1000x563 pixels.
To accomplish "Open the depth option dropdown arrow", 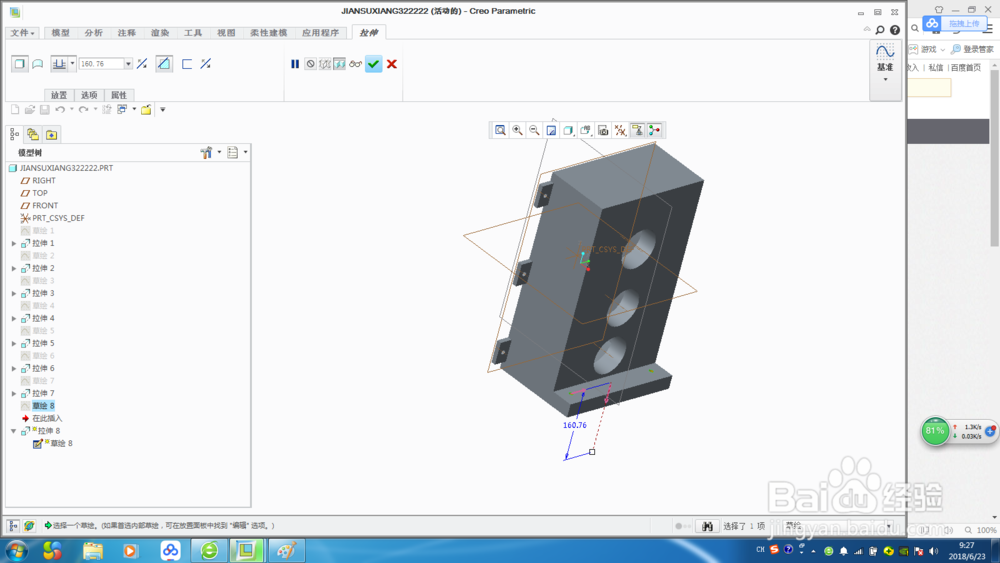I will [x=72, y=64].
